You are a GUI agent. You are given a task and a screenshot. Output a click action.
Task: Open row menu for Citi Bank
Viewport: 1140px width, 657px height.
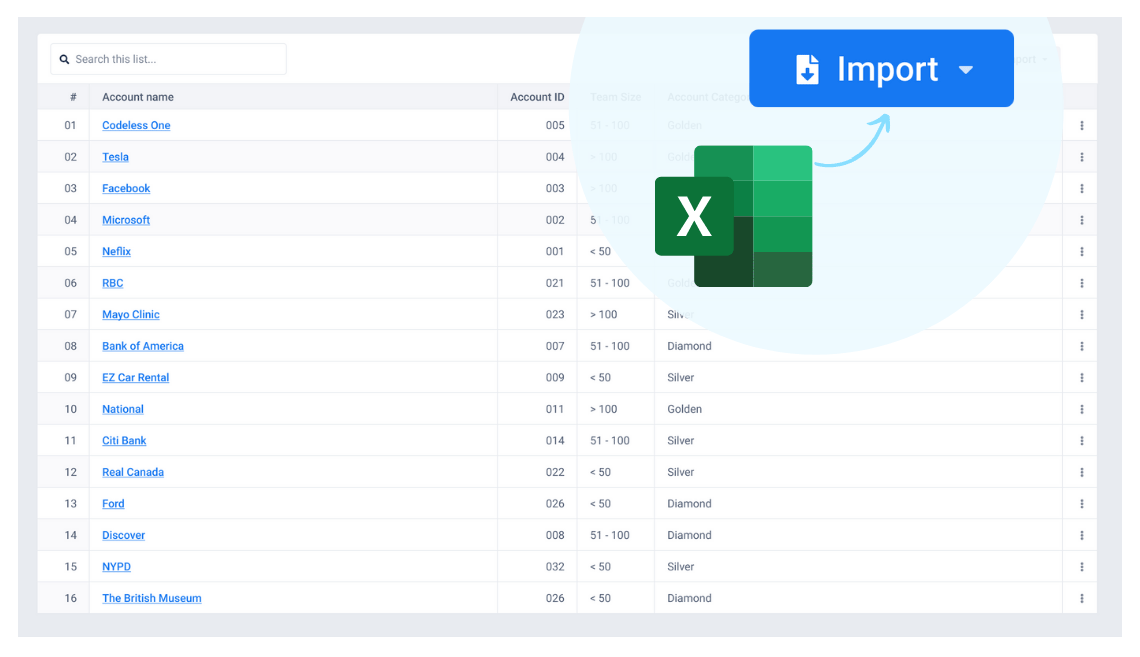click(x=1082, y=440)
